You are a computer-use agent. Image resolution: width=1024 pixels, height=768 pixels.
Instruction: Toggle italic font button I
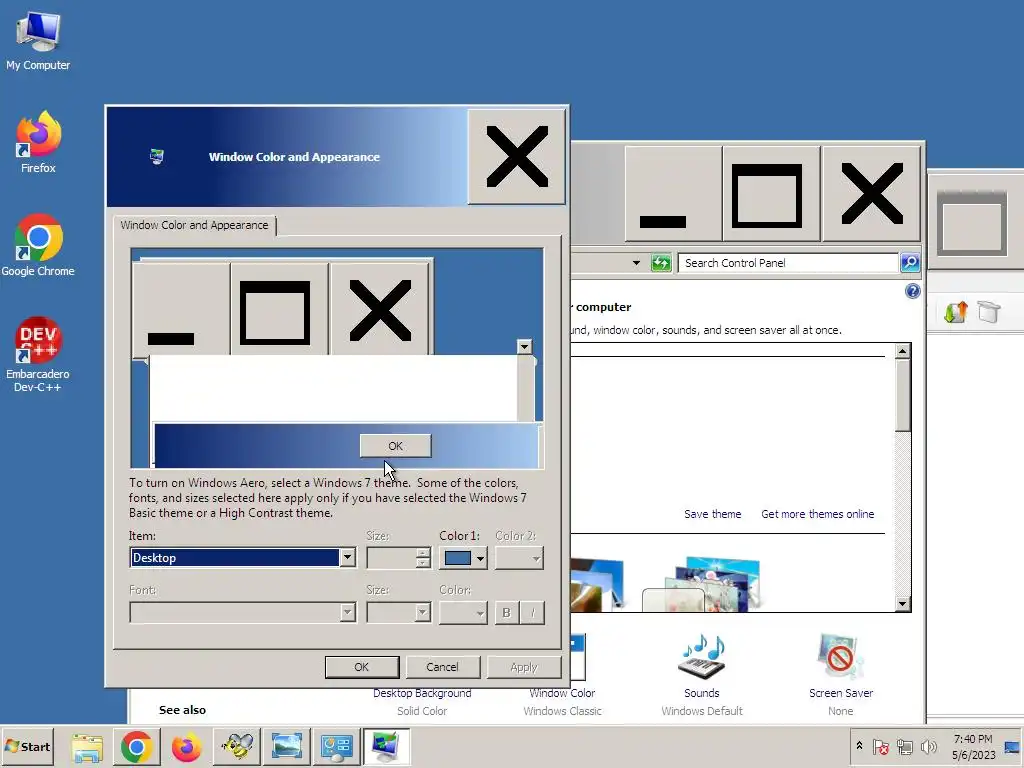532,613
